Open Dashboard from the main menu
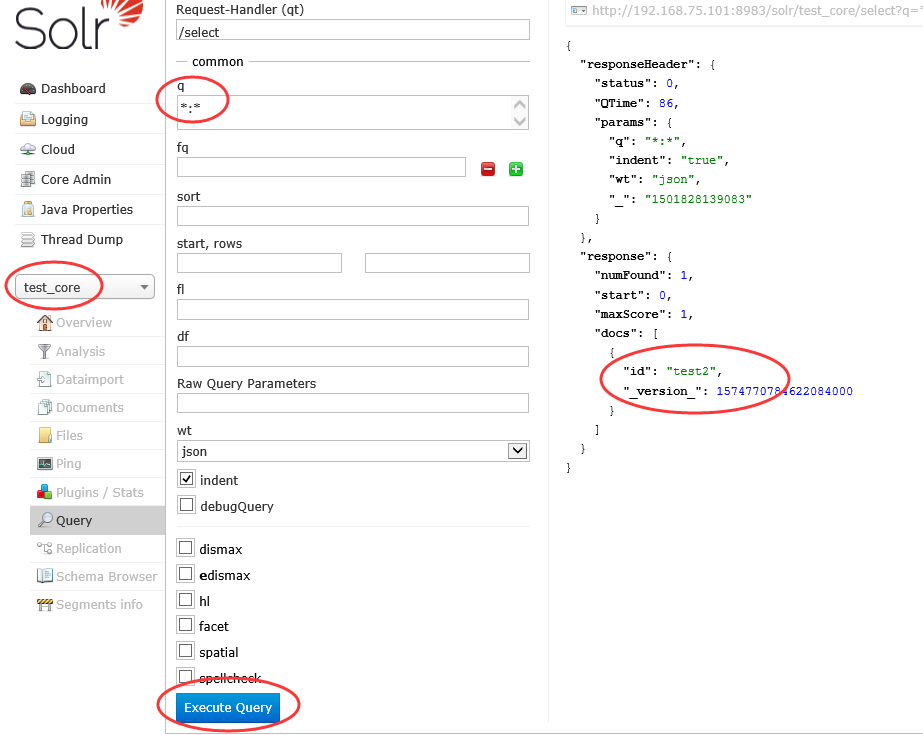The image size is (923, 735). 73,89
